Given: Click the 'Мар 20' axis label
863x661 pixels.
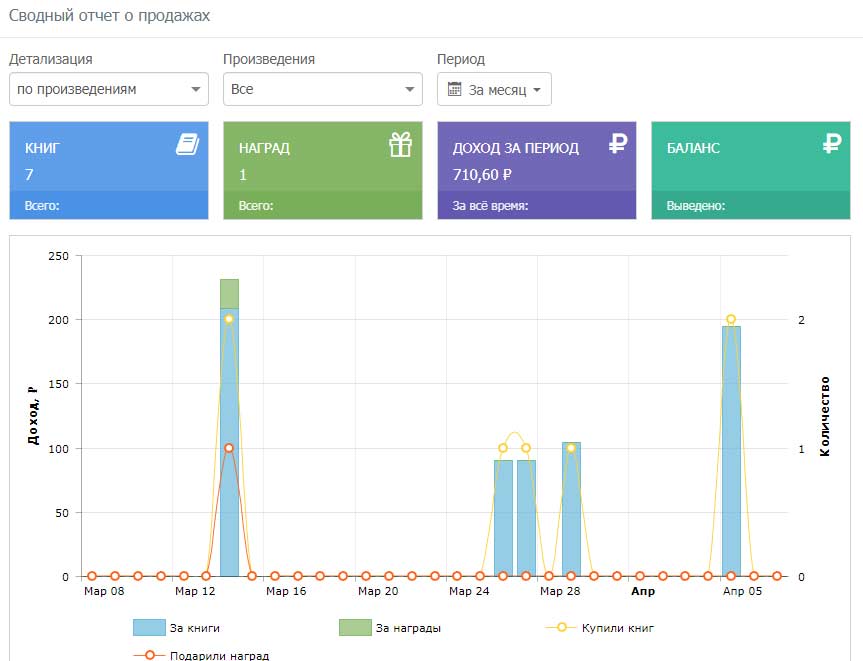Looking at the screenshot, I should click(x=378, y=591).
